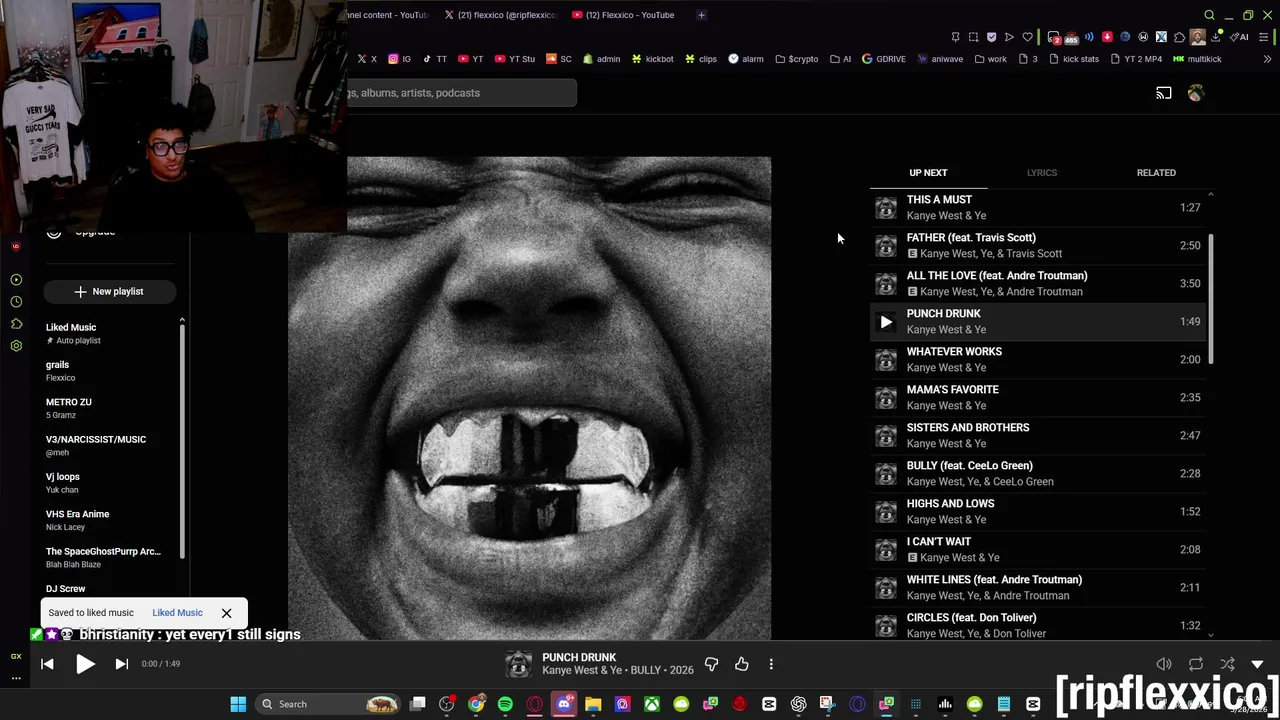Toggle shuffle mode
This screenshot has width=1280, height=720.
click(x=1227, y=664)
